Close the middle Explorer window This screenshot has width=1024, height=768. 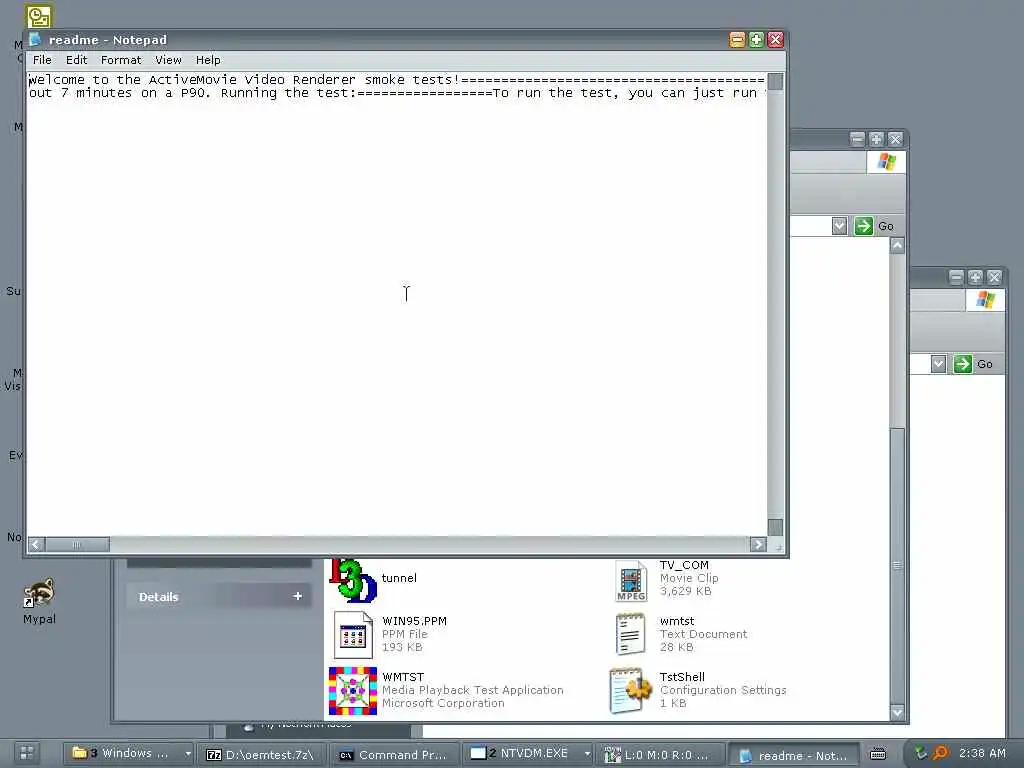click(x=895, y=139)
